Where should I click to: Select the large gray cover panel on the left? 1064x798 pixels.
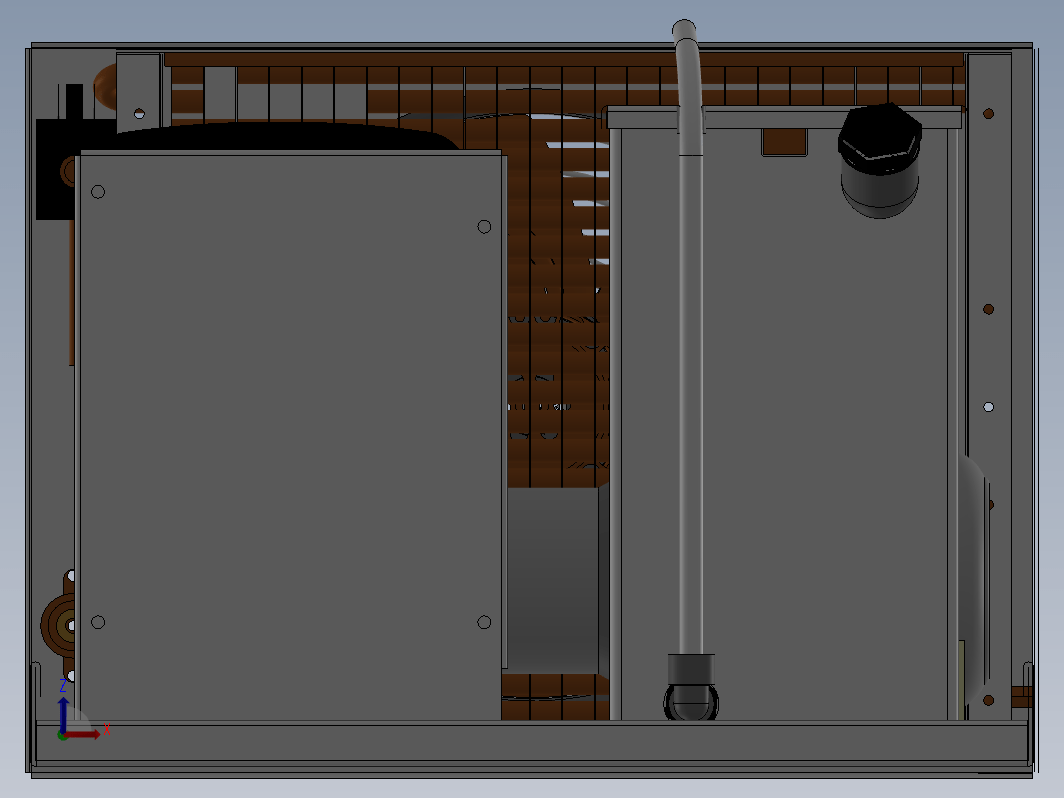[290, 436]
